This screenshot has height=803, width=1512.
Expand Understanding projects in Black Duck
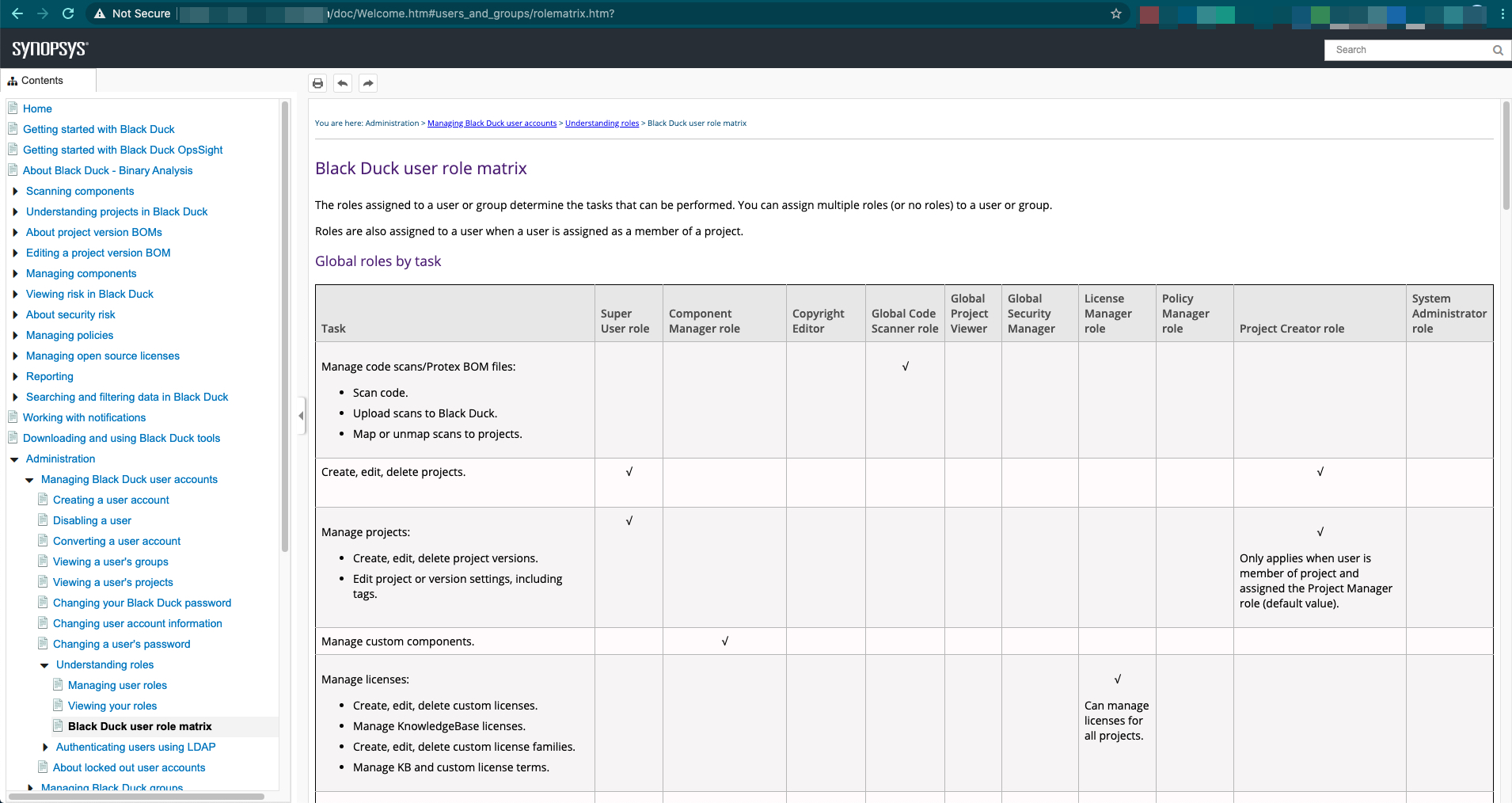point(15,211)
